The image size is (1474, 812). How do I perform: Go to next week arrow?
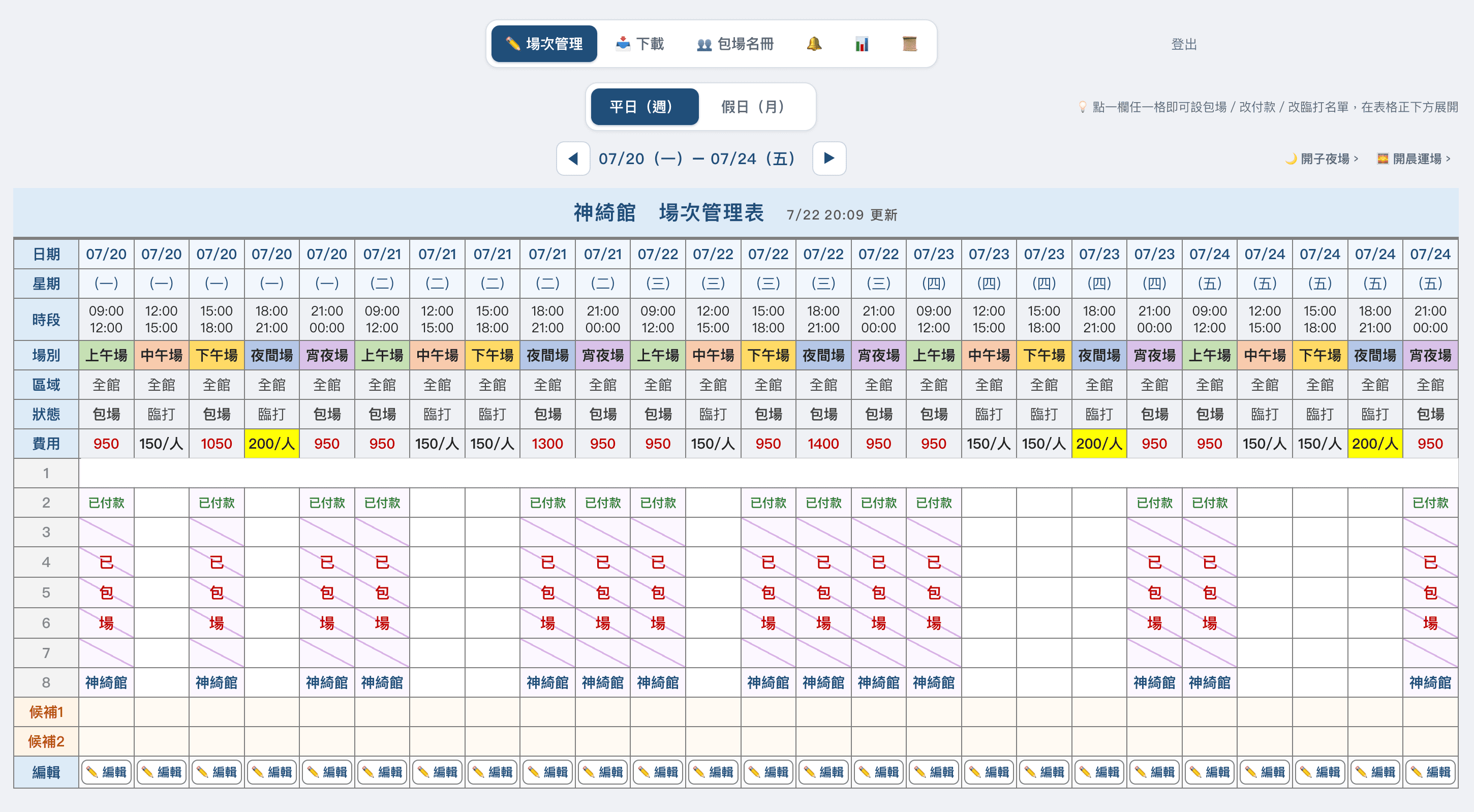[x=829, y=159]
